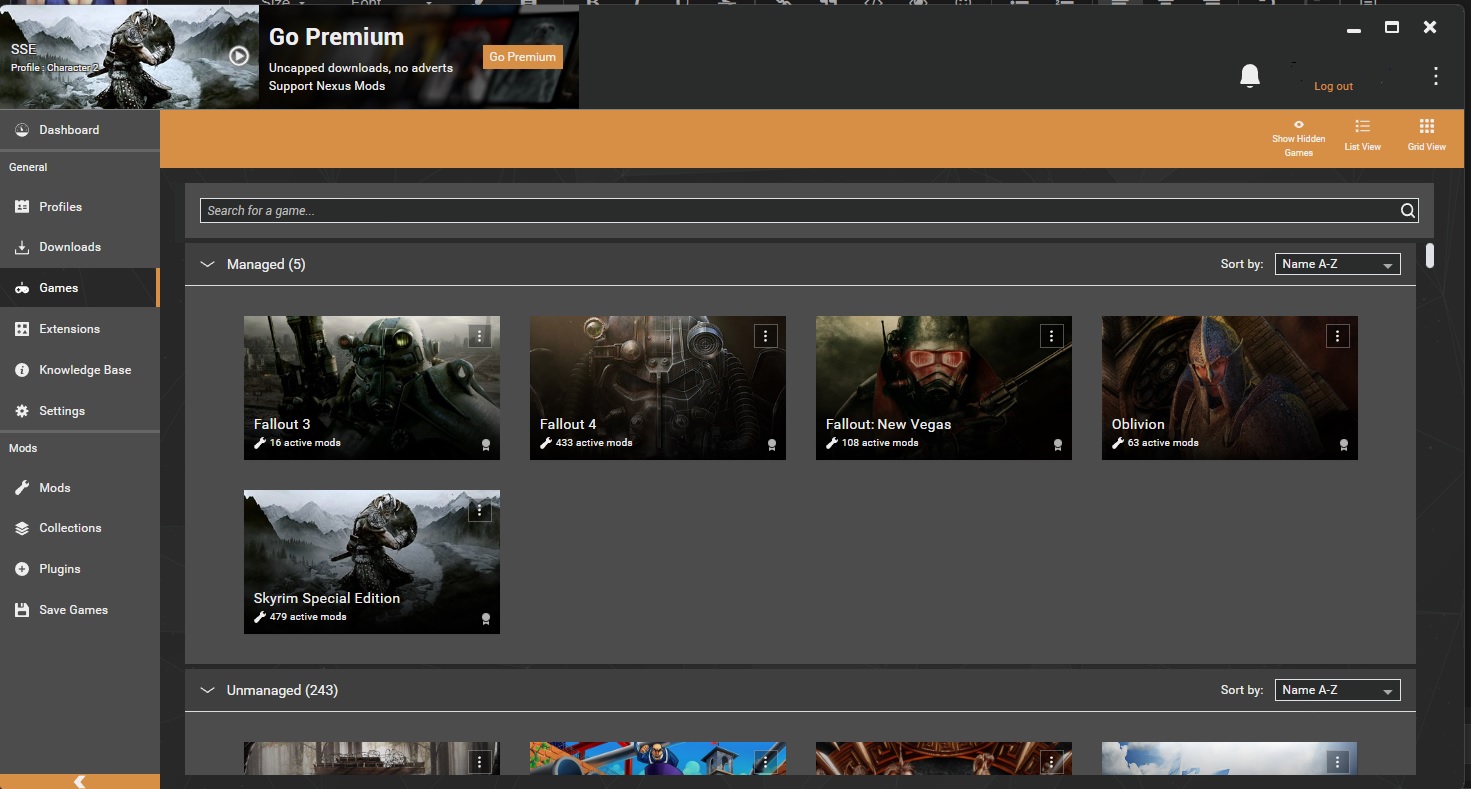
Task: Switch to List View
Action: coord(1362,136)
